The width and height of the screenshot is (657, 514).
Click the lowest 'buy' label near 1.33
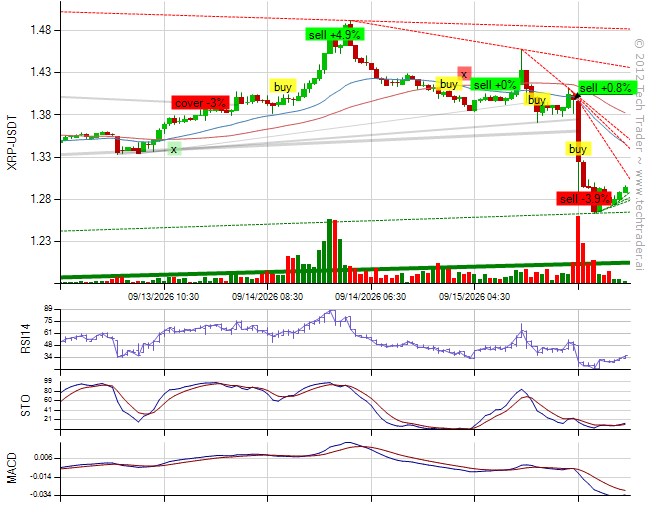578,149
